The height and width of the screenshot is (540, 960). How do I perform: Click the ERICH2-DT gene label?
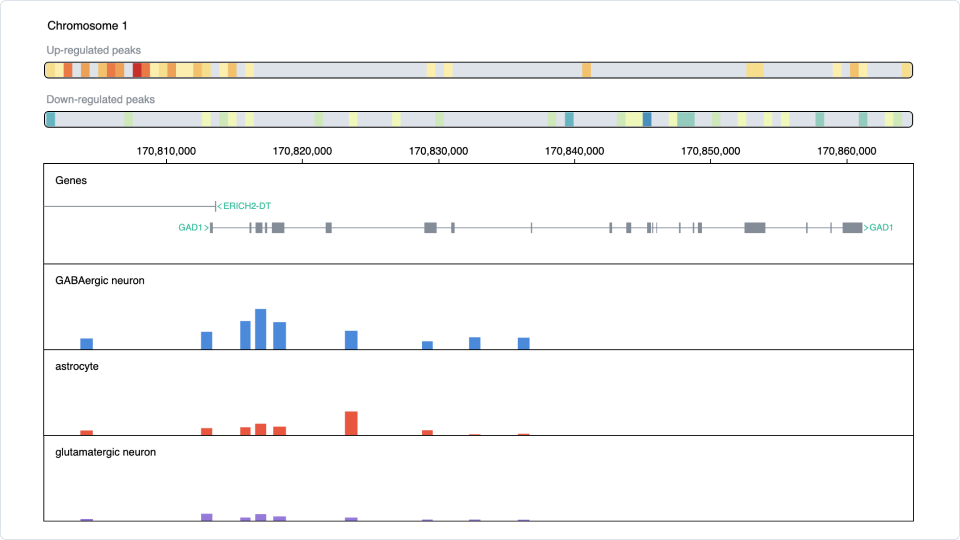246,206
